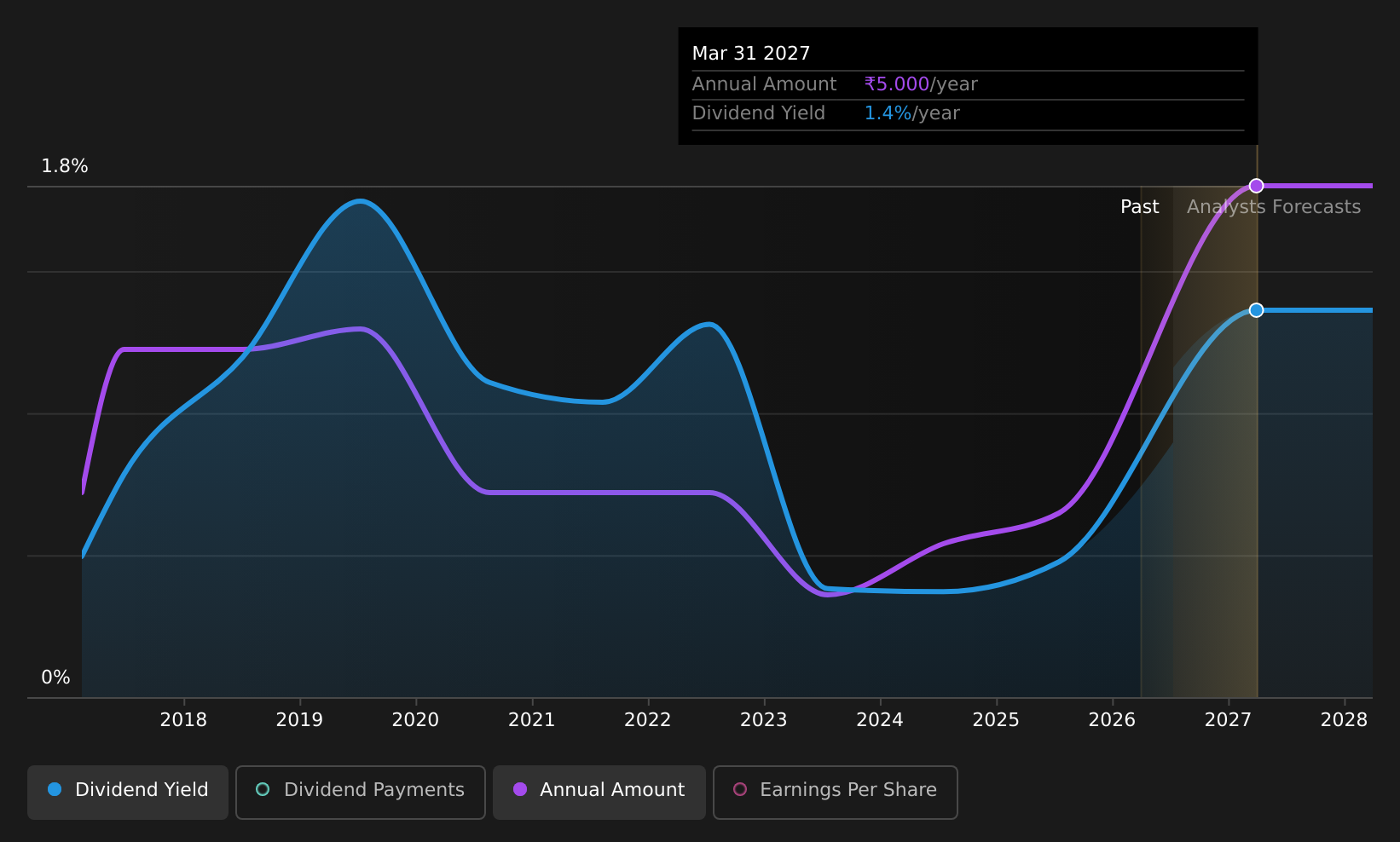Image resolution: width=1400 pixels, height=842 pixels.
Task: Toggle the Dividend Yield legend button
Action: point(128,792)
